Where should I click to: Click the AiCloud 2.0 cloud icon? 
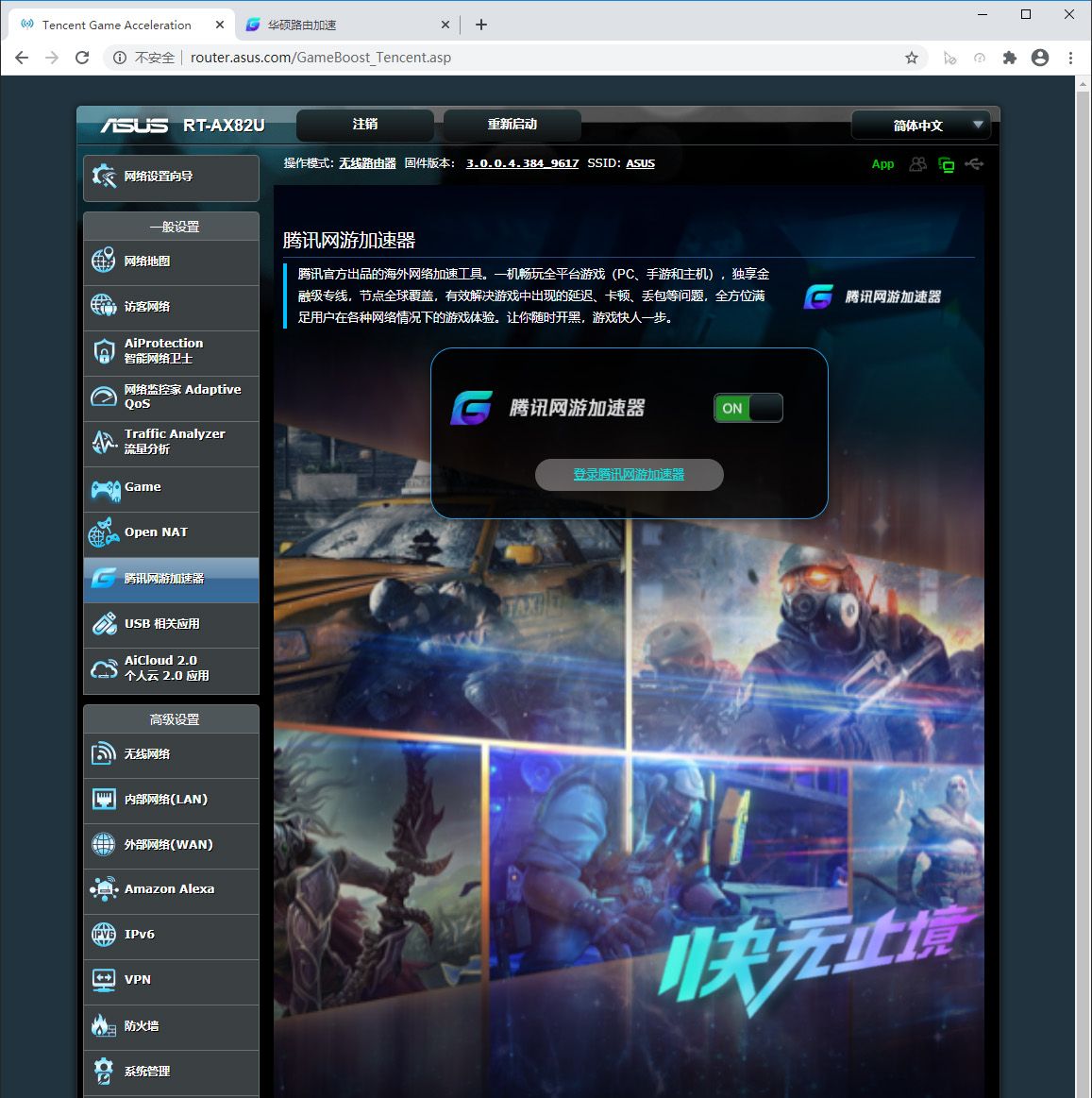pyautogui.click(x=104, y=669)
